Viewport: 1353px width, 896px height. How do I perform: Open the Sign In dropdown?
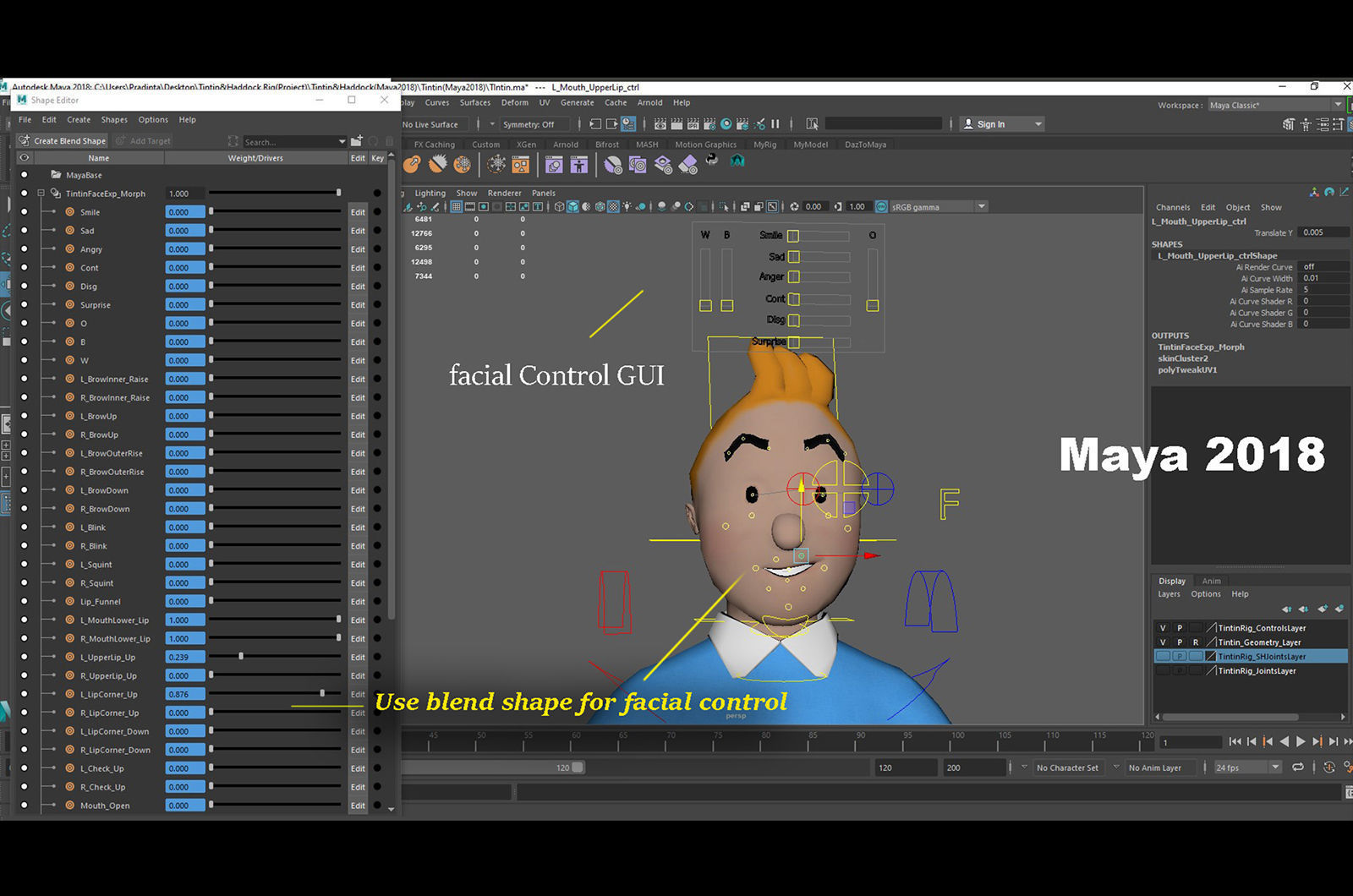[1002, 124]
